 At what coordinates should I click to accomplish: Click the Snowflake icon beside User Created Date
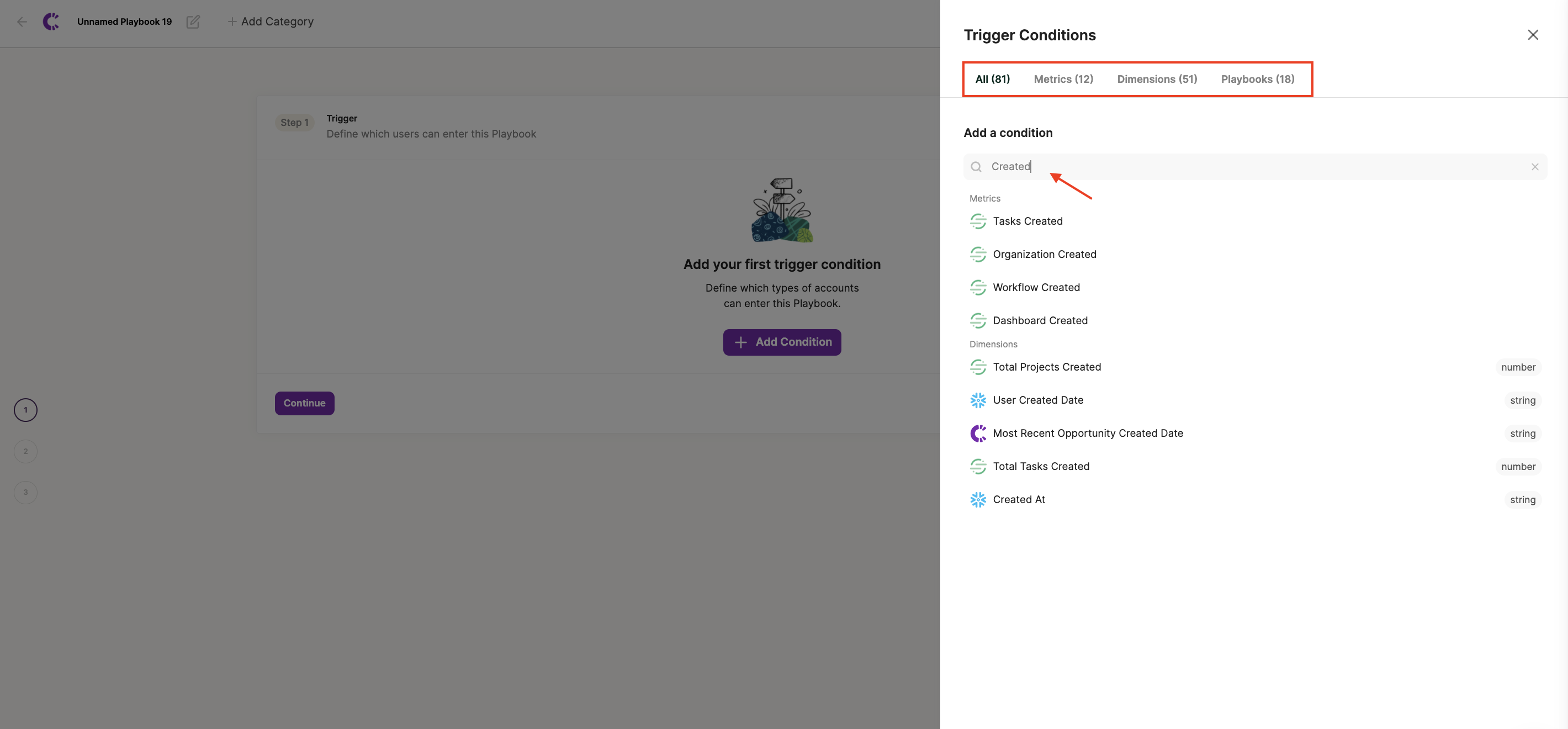point(978,400)
